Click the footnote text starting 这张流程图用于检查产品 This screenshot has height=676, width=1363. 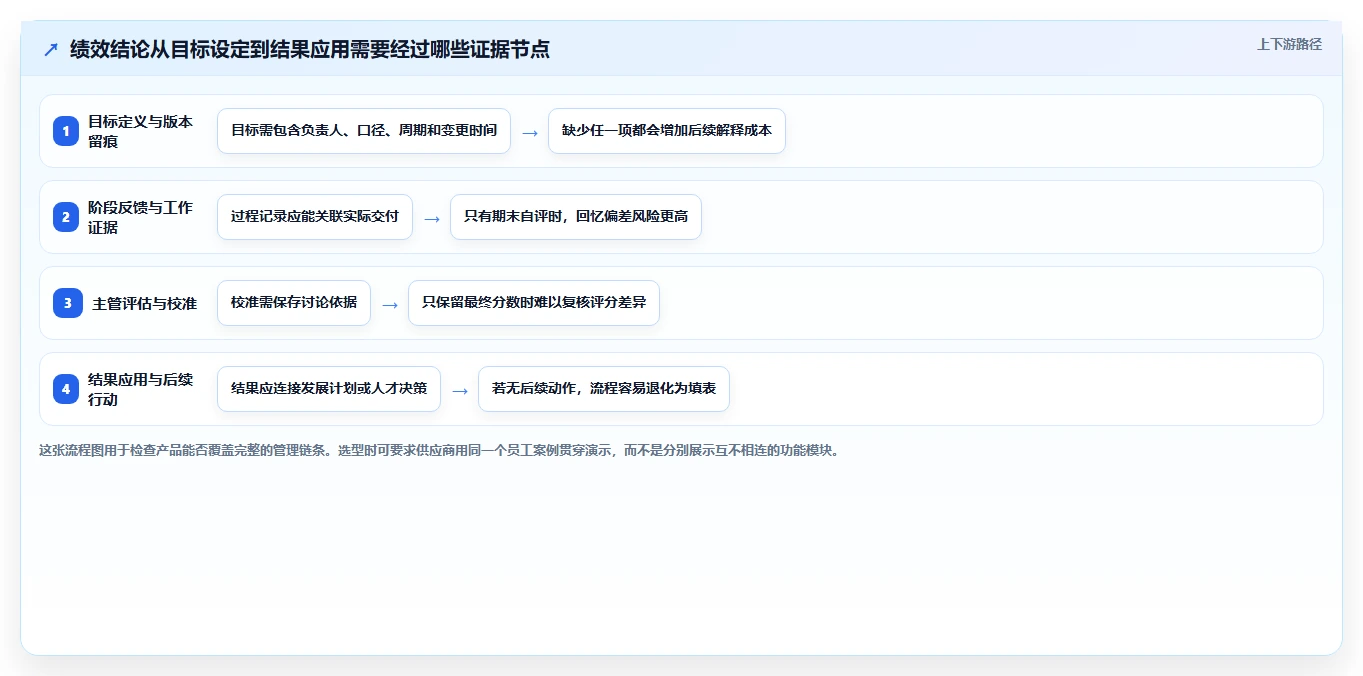(x=439, y=451)
